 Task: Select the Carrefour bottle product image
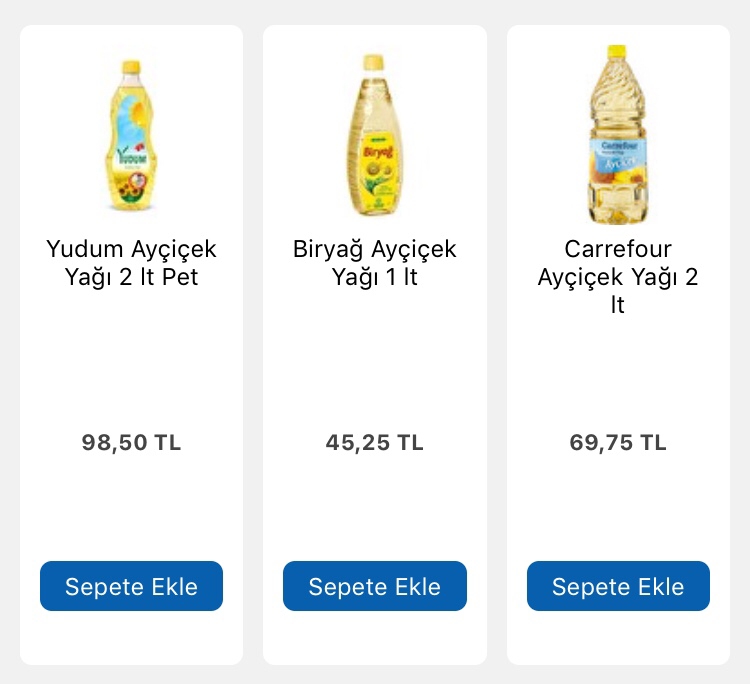[618, 135]
